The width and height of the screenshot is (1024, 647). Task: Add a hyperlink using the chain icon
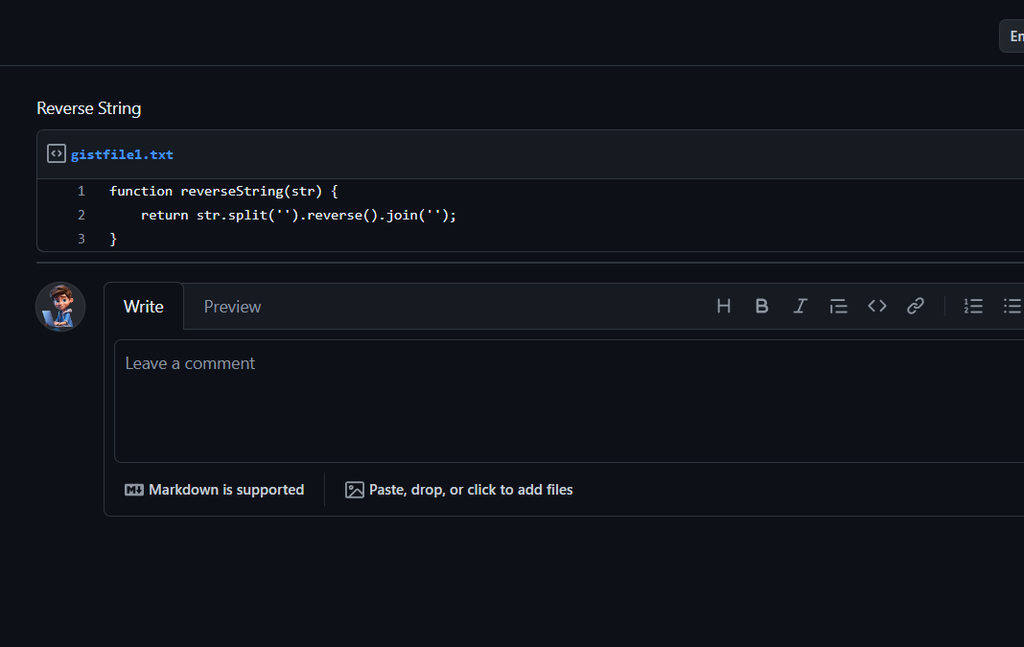(916, 306)
